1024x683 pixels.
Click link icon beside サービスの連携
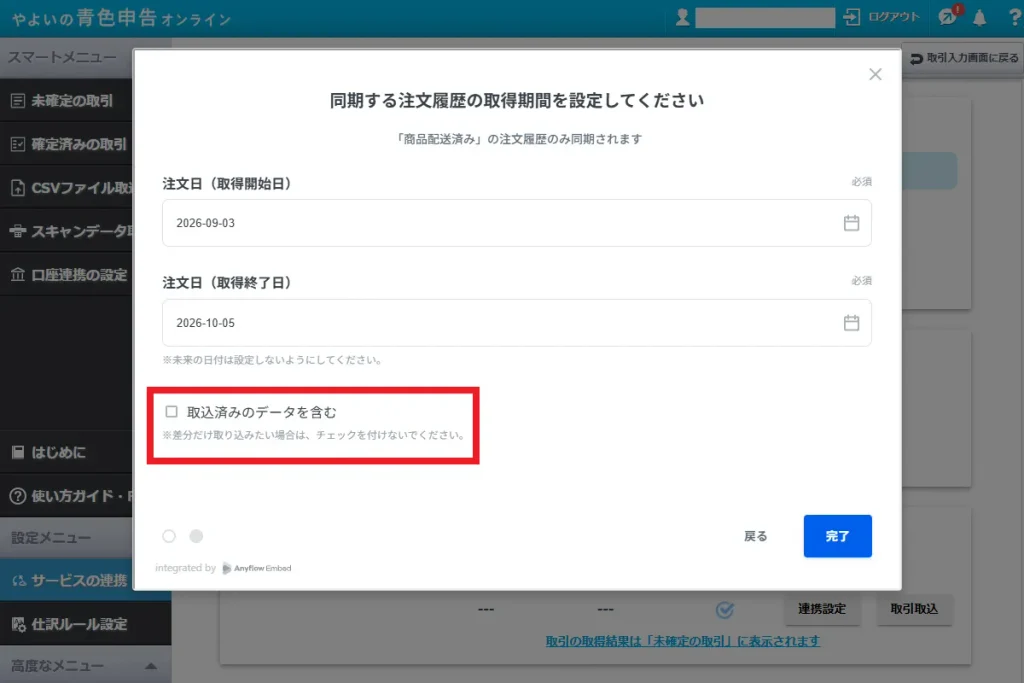pos(19,580)
